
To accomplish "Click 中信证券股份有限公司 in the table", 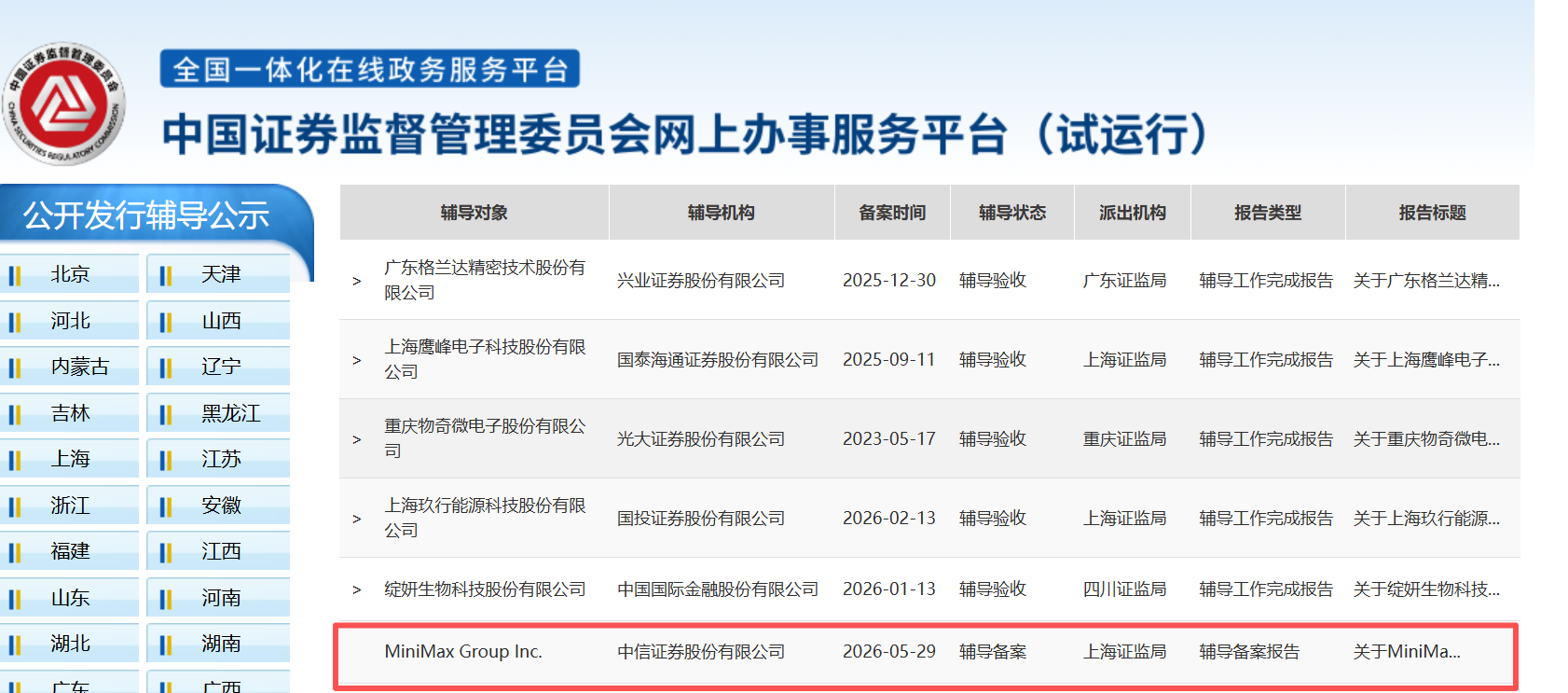I will click(x=701, y=652).
